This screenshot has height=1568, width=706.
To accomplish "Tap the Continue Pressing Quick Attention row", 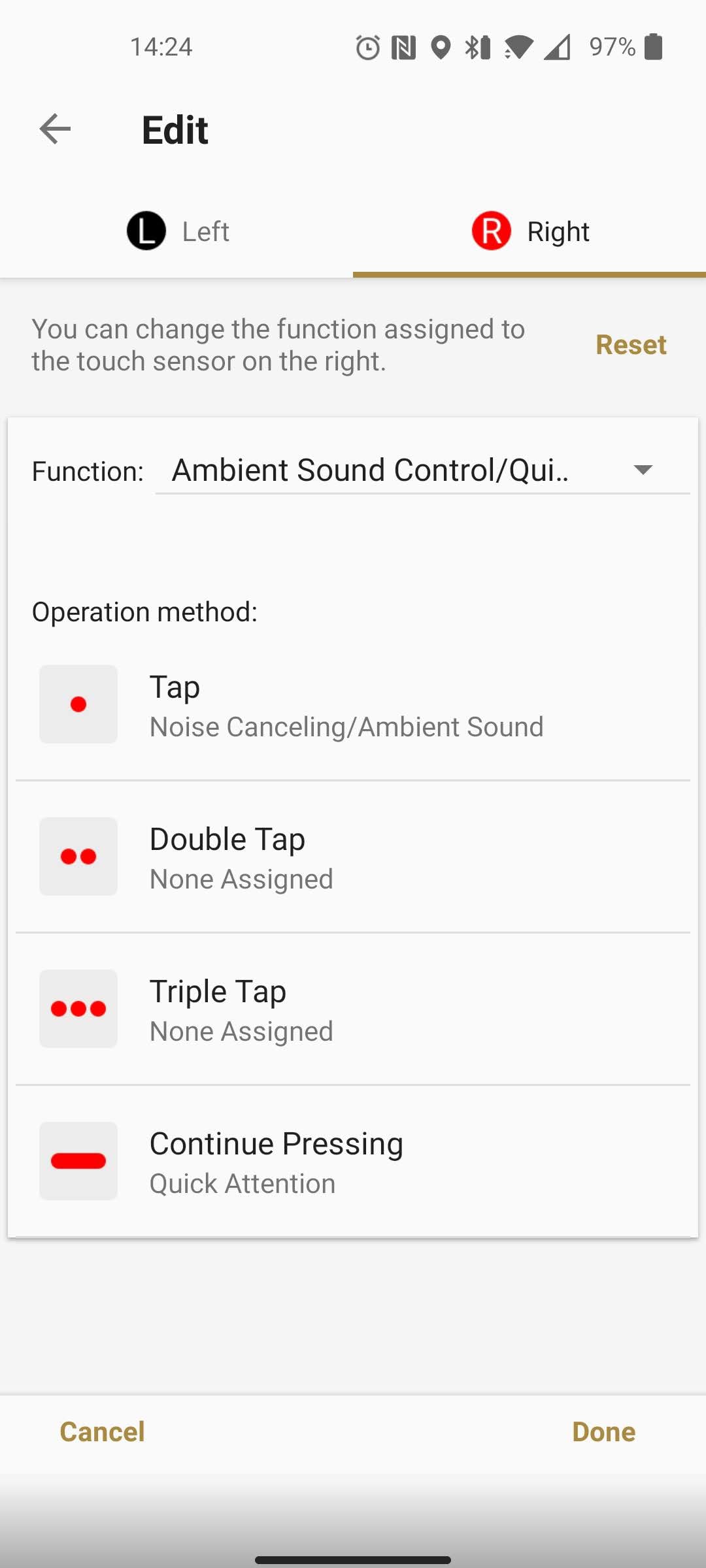I will point(353,1162).
